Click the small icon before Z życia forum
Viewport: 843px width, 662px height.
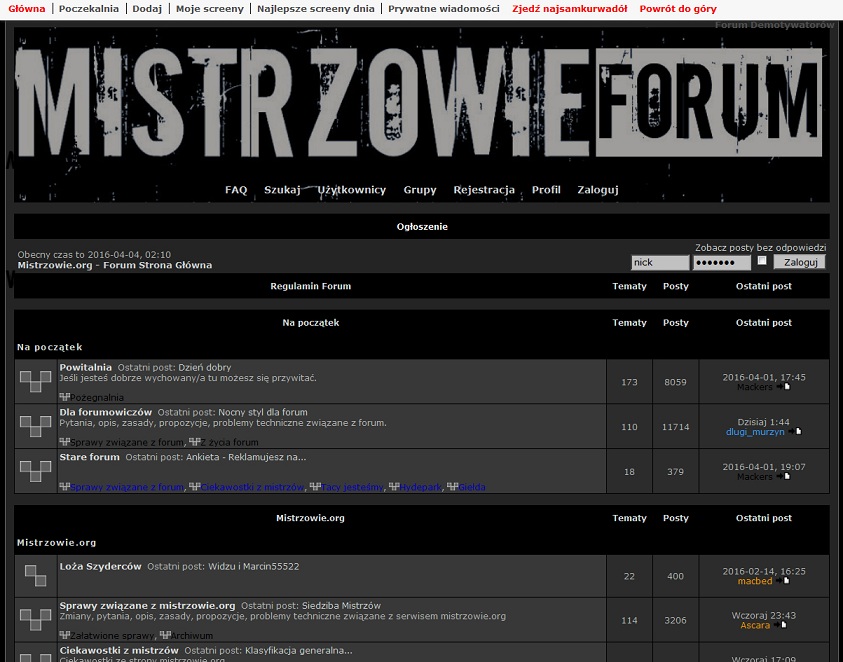click(x=194, y=442)
